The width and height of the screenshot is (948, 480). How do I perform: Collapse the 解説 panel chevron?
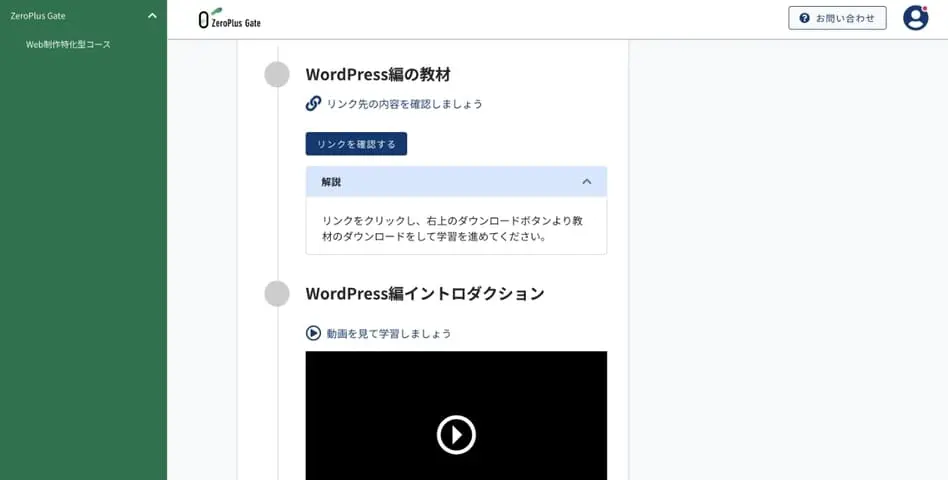point(586,181)
